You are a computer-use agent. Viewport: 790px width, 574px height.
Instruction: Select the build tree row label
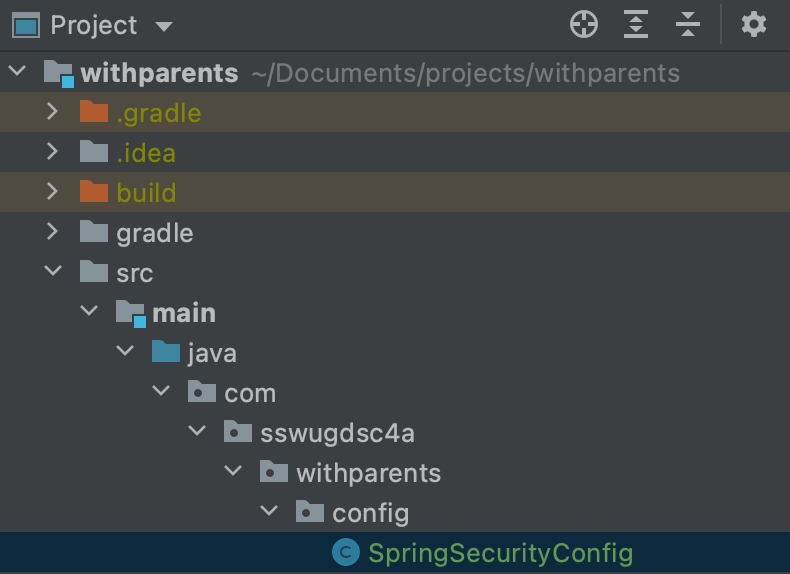146,193
